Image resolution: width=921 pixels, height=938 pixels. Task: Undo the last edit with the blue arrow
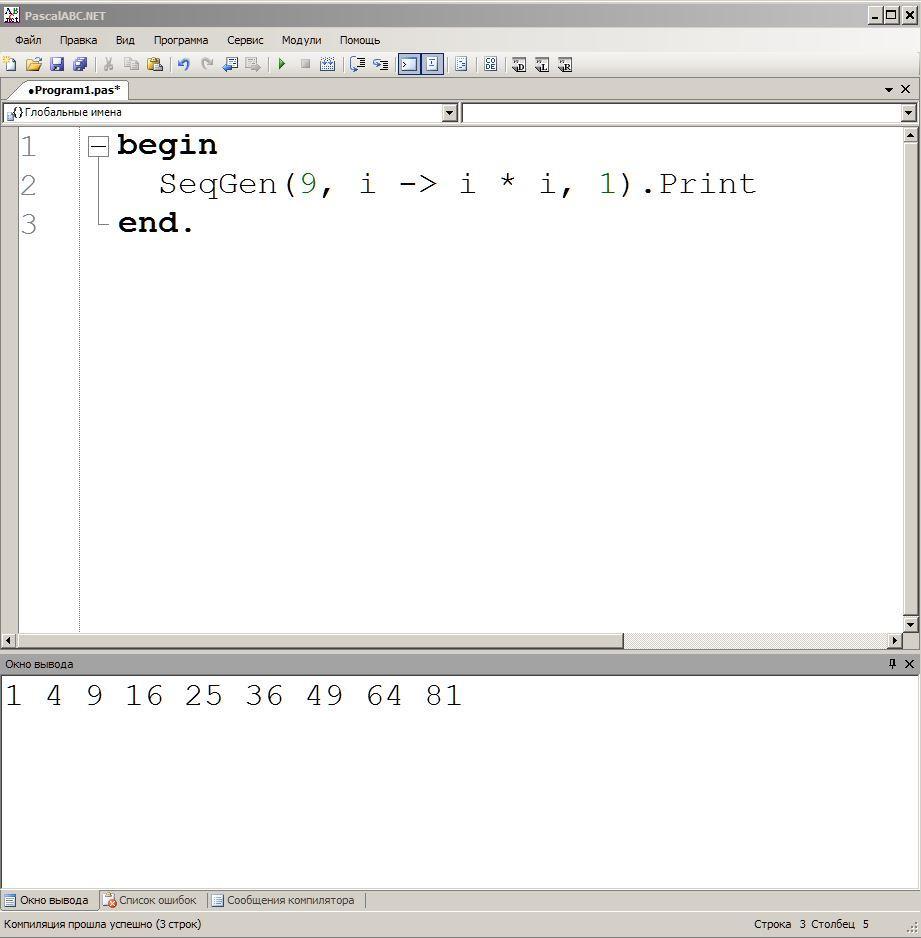point(184,64)
